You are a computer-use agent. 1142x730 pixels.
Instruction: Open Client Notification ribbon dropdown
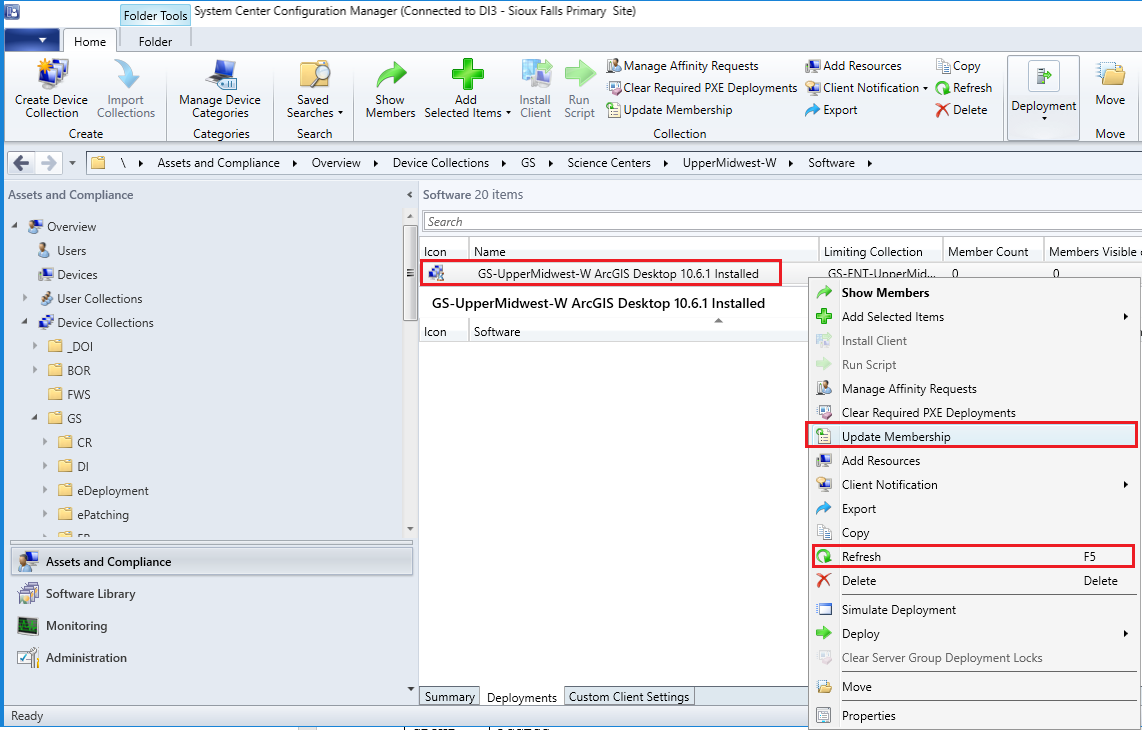click(866, 87)
